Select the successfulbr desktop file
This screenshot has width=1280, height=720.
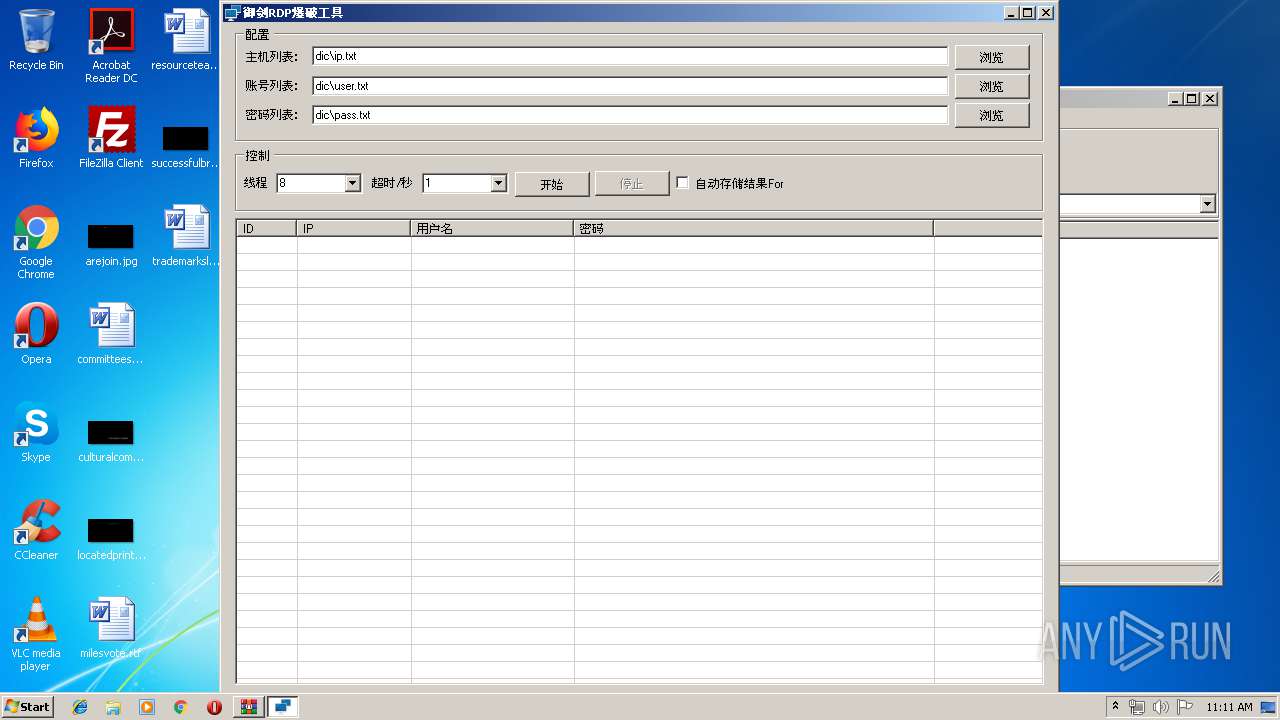tap(186, 146)
